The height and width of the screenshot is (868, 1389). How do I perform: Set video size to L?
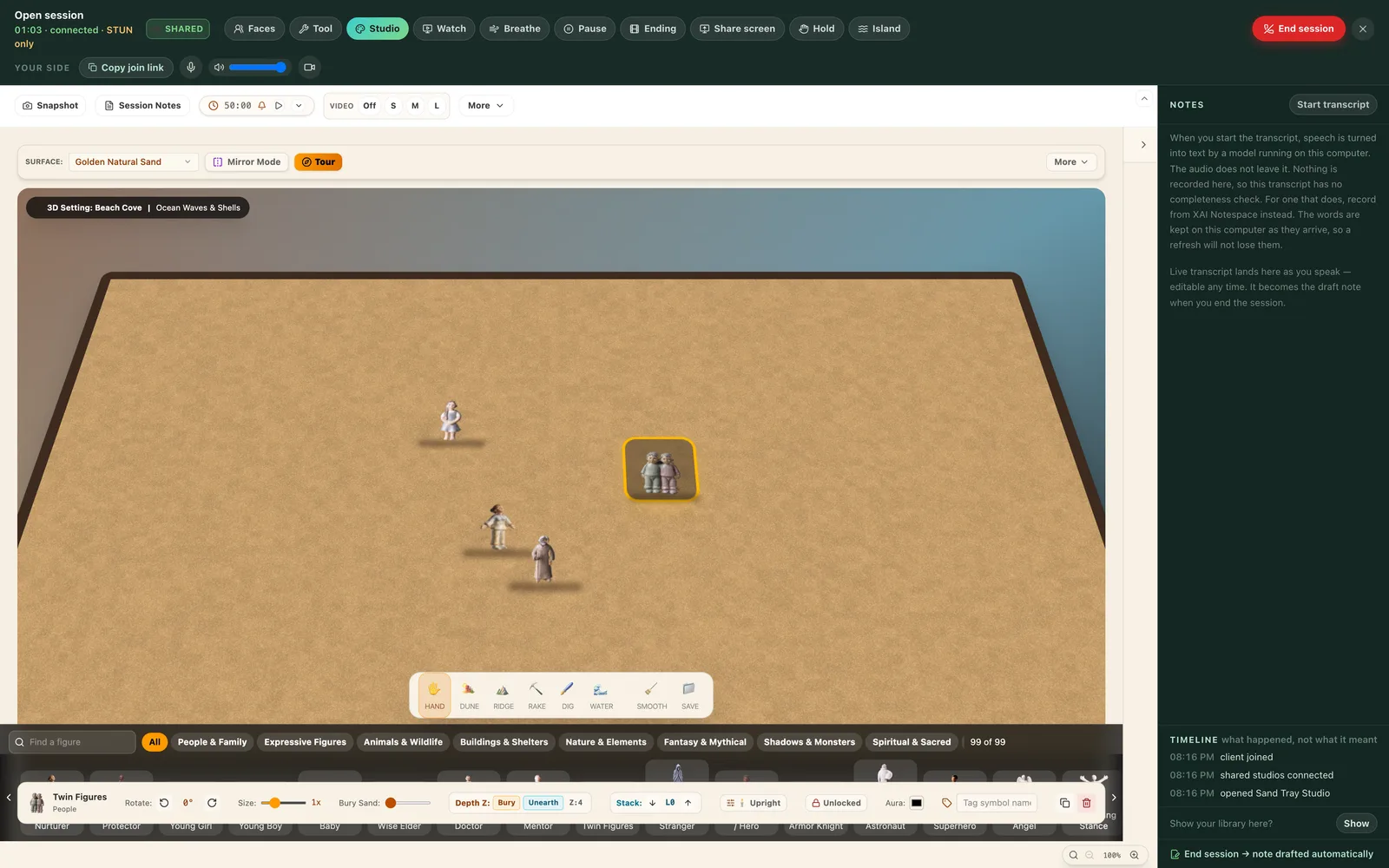(x=437, y=106)
